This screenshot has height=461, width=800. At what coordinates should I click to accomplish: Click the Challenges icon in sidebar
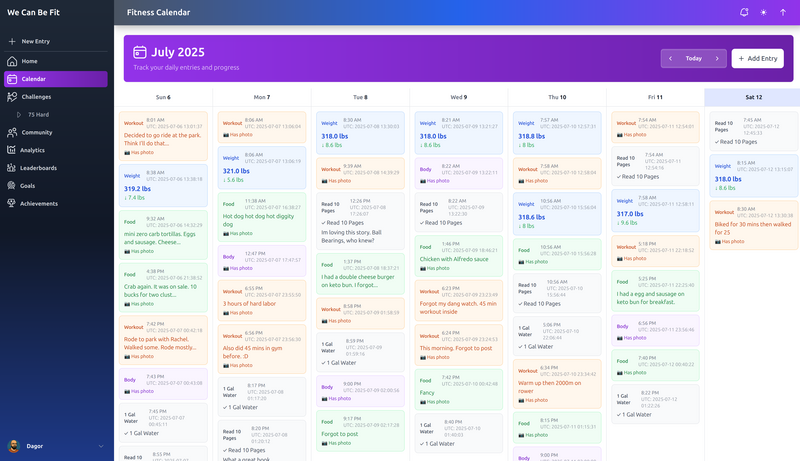pyautogui.click(x=12, y=97)
